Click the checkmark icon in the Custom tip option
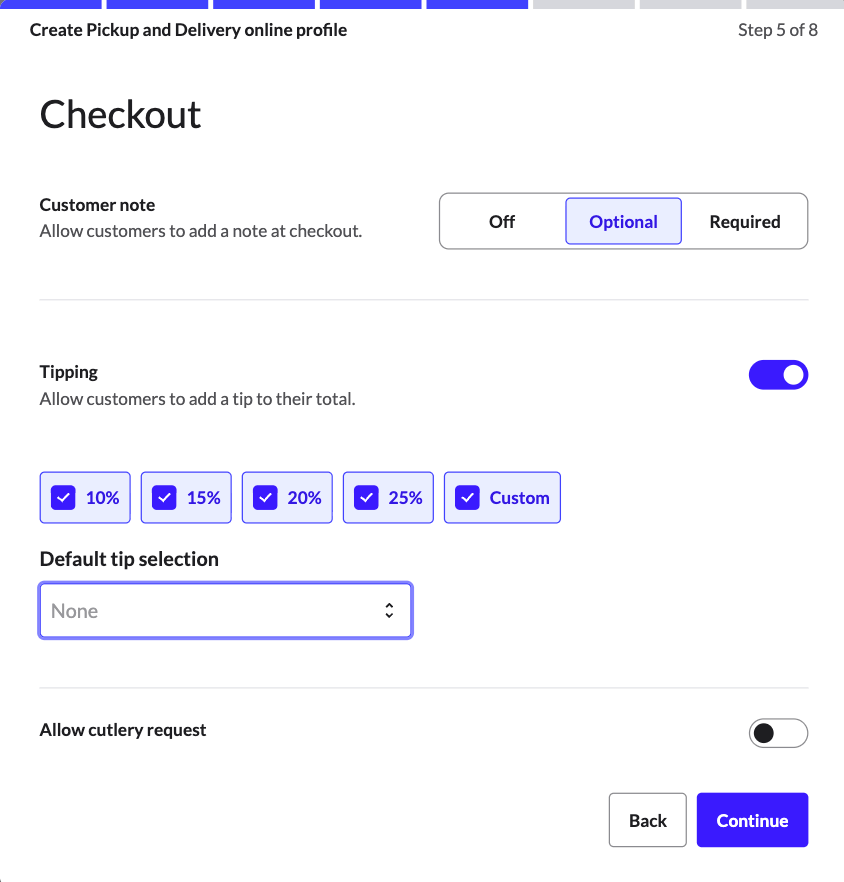Viewport: 844px width, 882px height. point(467,497)
